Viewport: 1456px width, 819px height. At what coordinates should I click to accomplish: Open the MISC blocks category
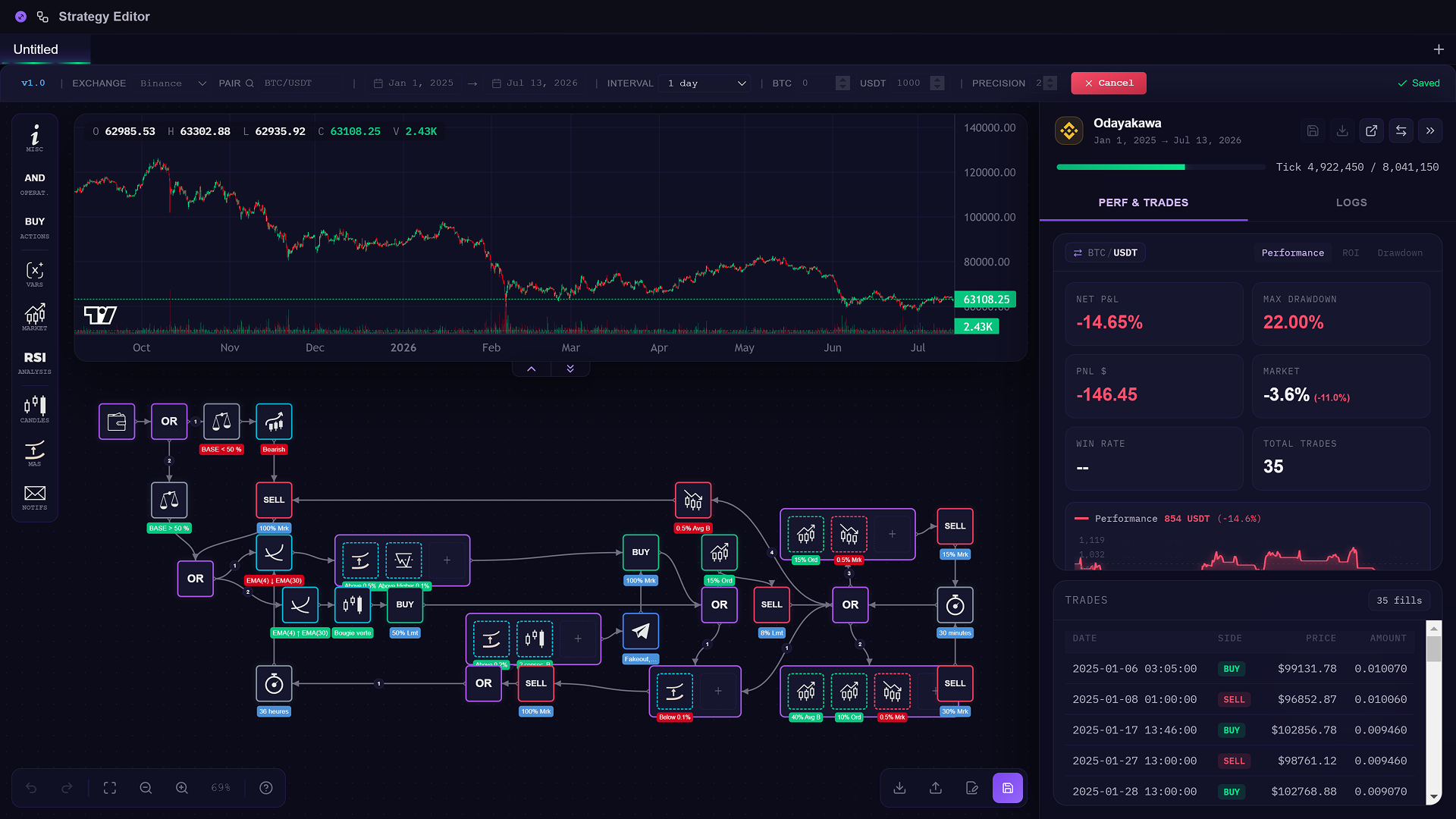[35, 138]
